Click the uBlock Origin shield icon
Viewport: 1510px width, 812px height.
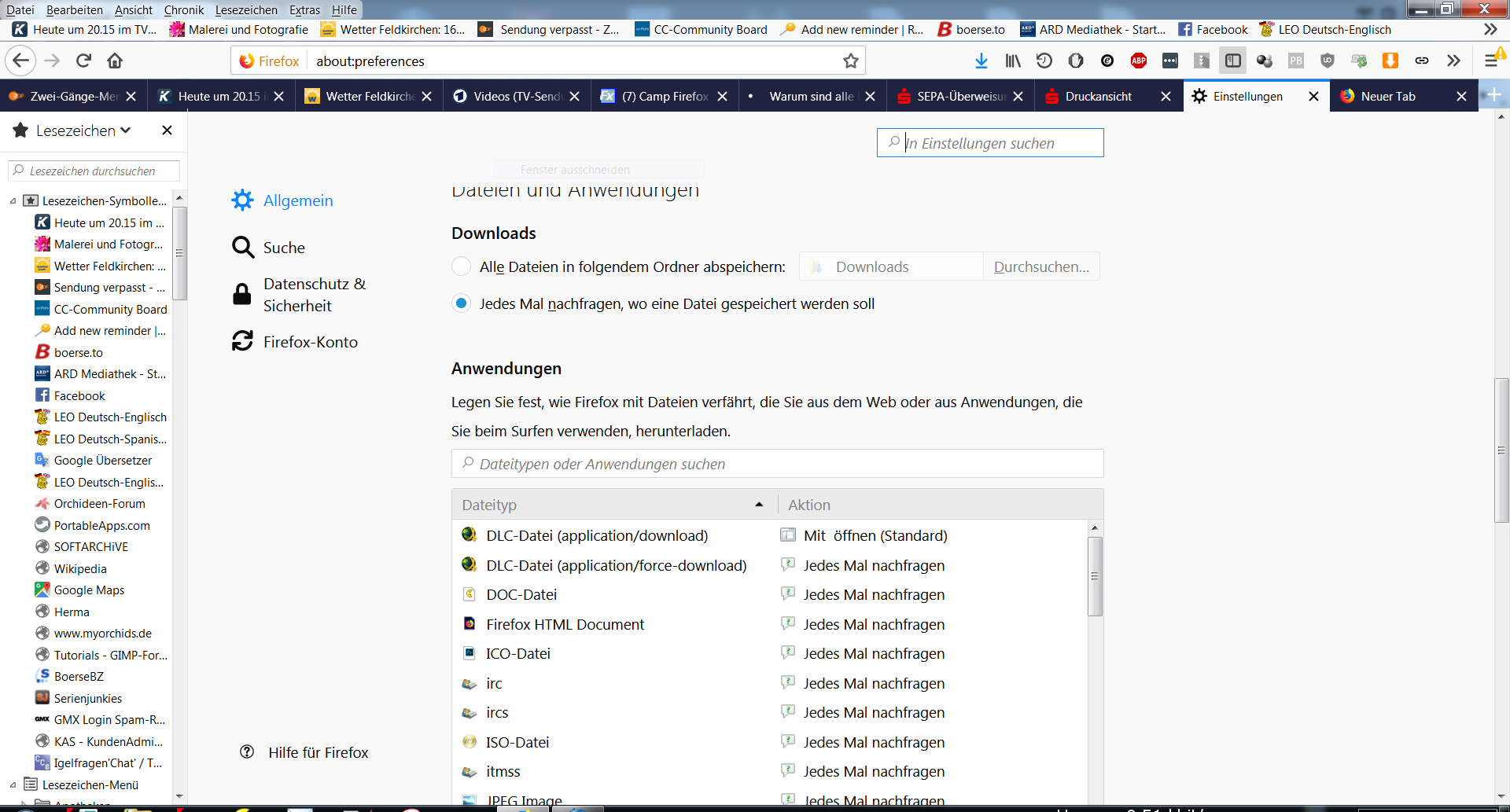tap(1328, 61)
